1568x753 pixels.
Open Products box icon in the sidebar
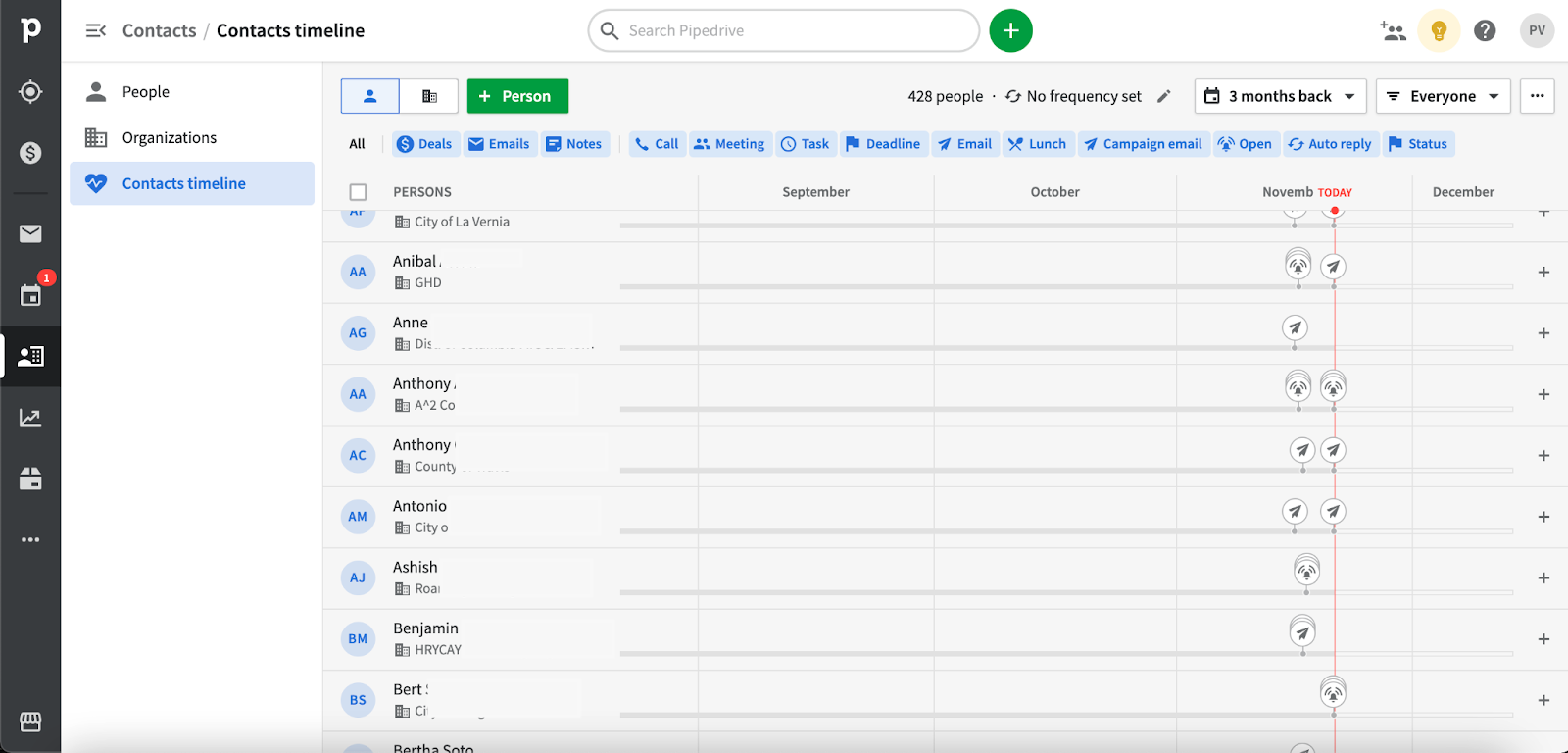pos(30,478)
